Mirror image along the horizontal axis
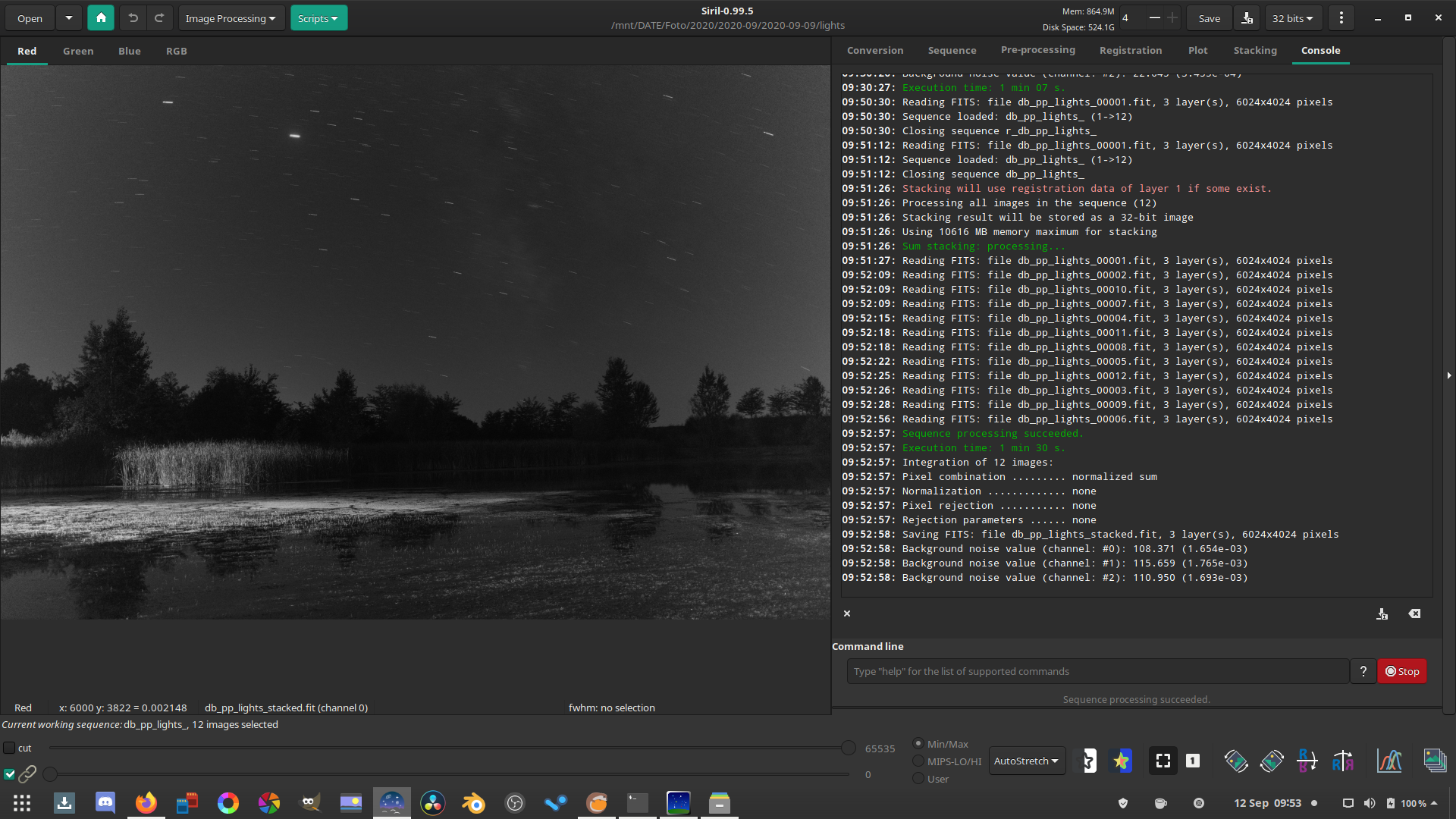1456x819 pixels. coord(1307,761)
